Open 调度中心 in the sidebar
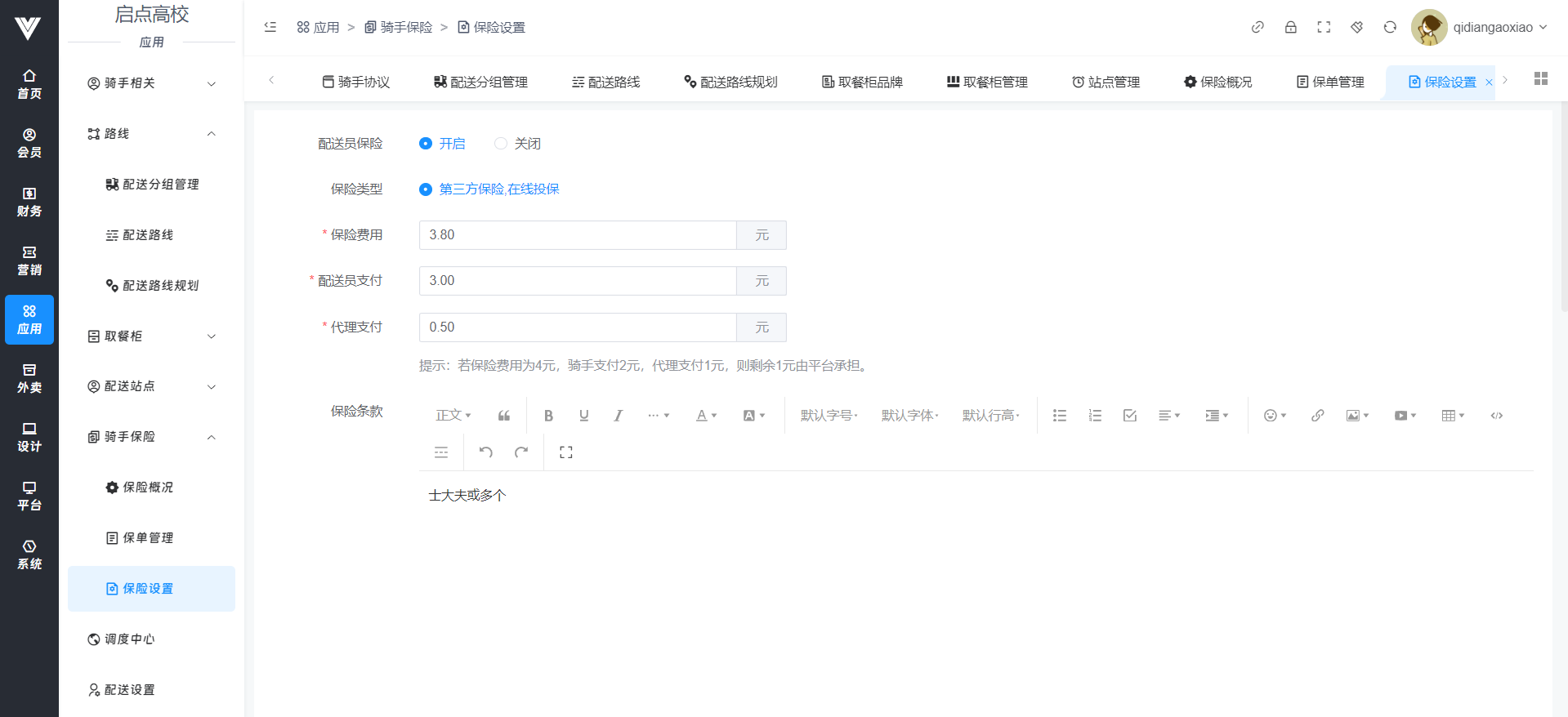Screen dimensions: 1568x717 click(x=129, y=639)
